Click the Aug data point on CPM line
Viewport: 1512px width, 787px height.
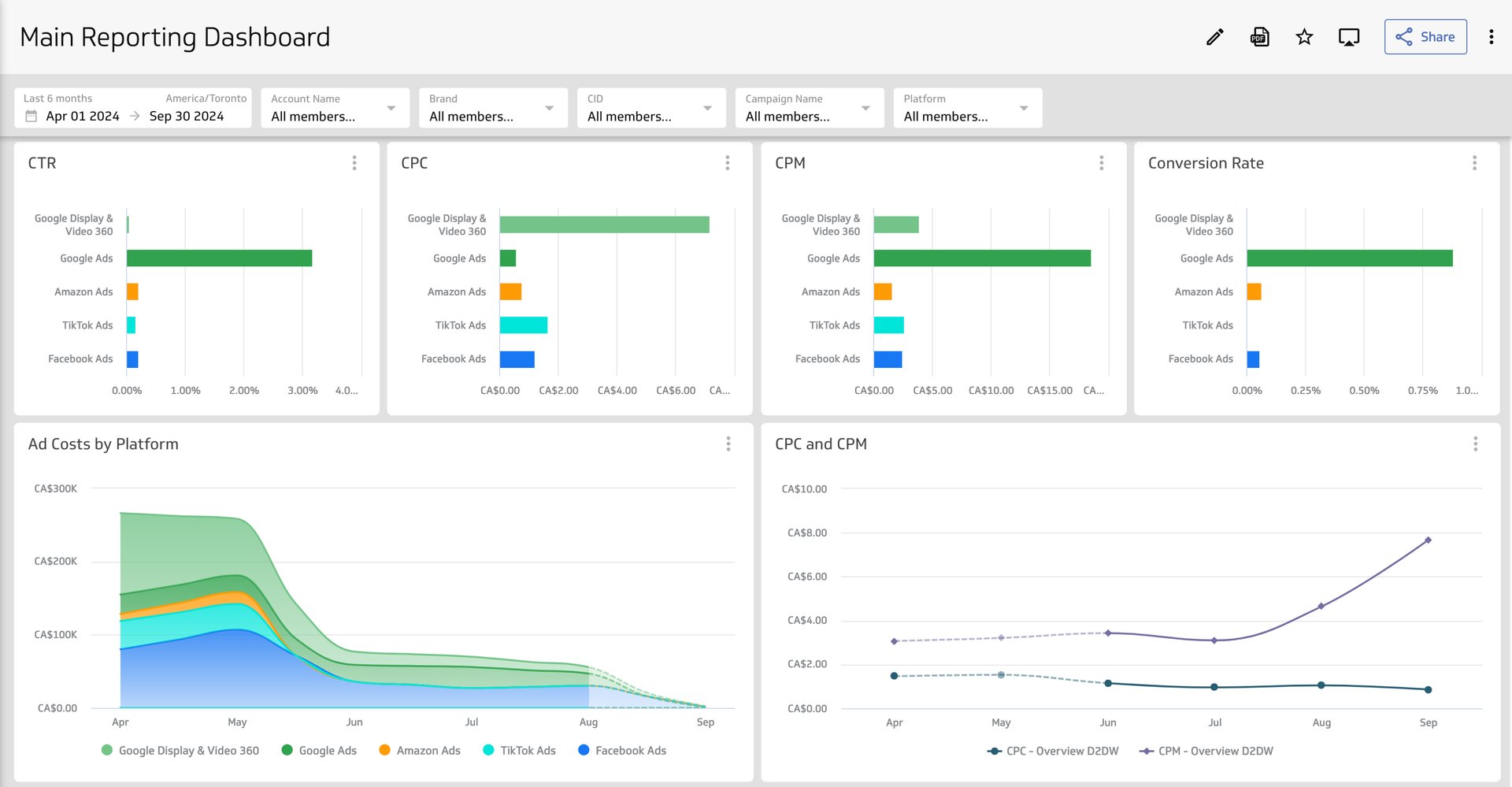[1321, 607]
